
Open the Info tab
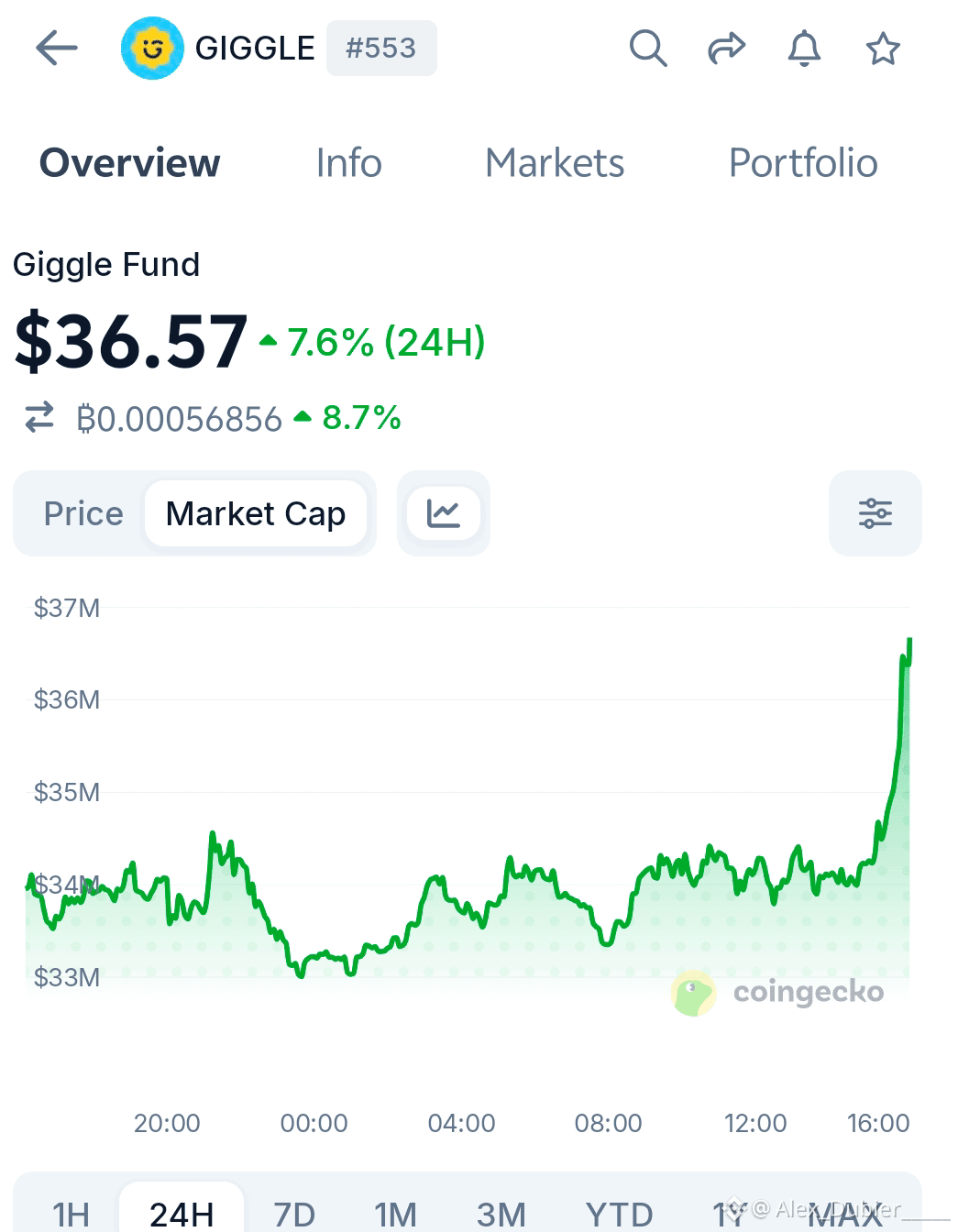tap(348, 163)
